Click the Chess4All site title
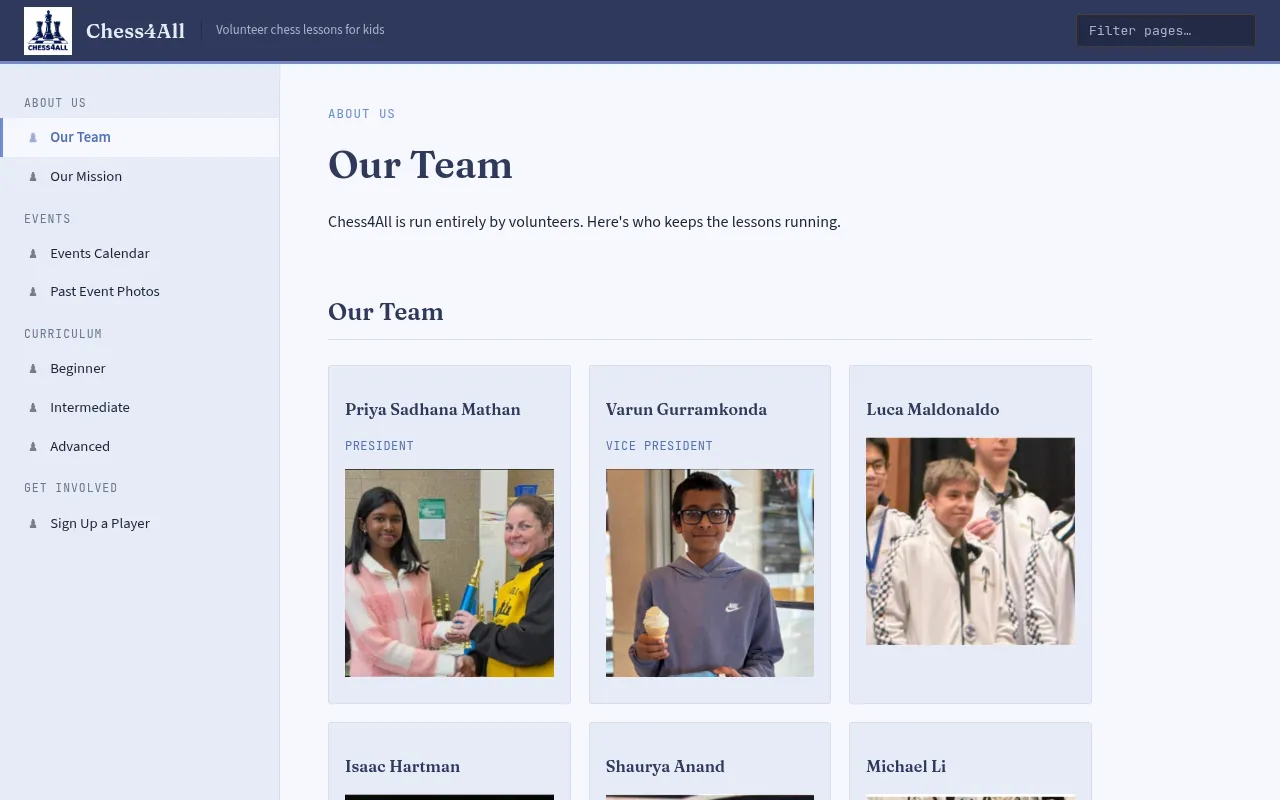The image size is (1280, 800). 135,31
